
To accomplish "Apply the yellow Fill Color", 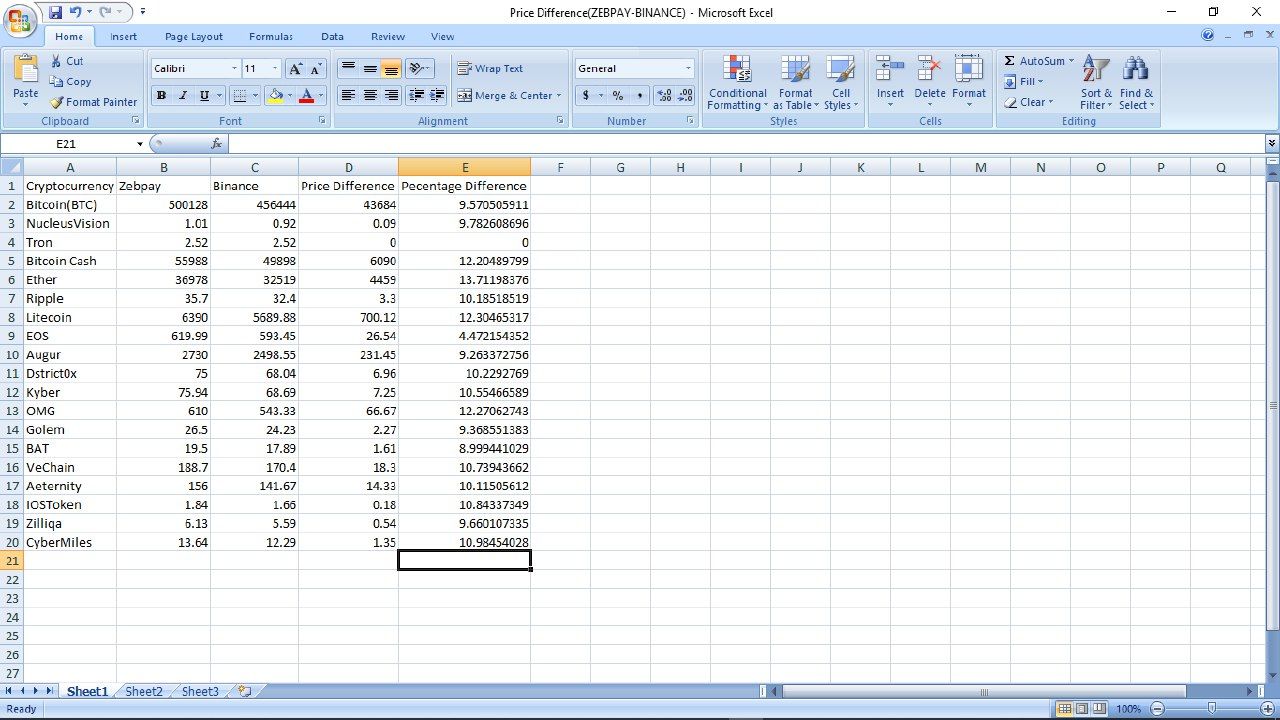I will coord(275,96).
